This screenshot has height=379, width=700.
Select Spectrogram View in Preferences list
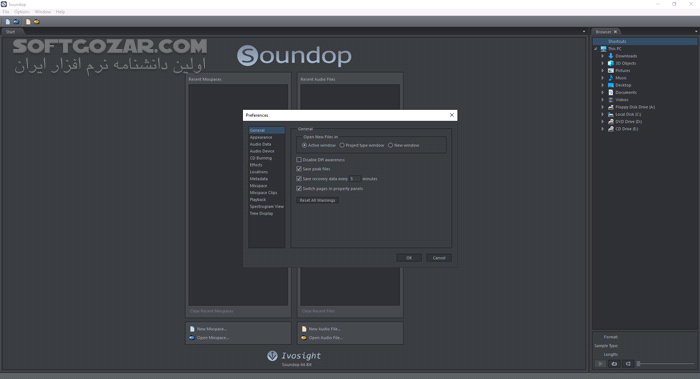(x=267, y=207)
